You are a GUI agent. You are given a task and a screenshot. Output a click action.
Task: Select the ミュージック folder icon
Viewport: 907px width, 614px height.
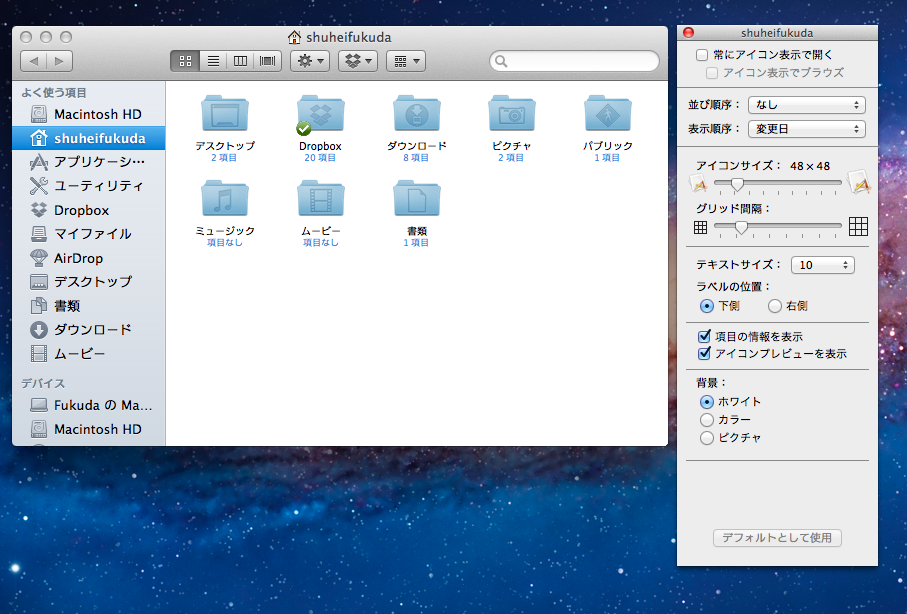225,198
